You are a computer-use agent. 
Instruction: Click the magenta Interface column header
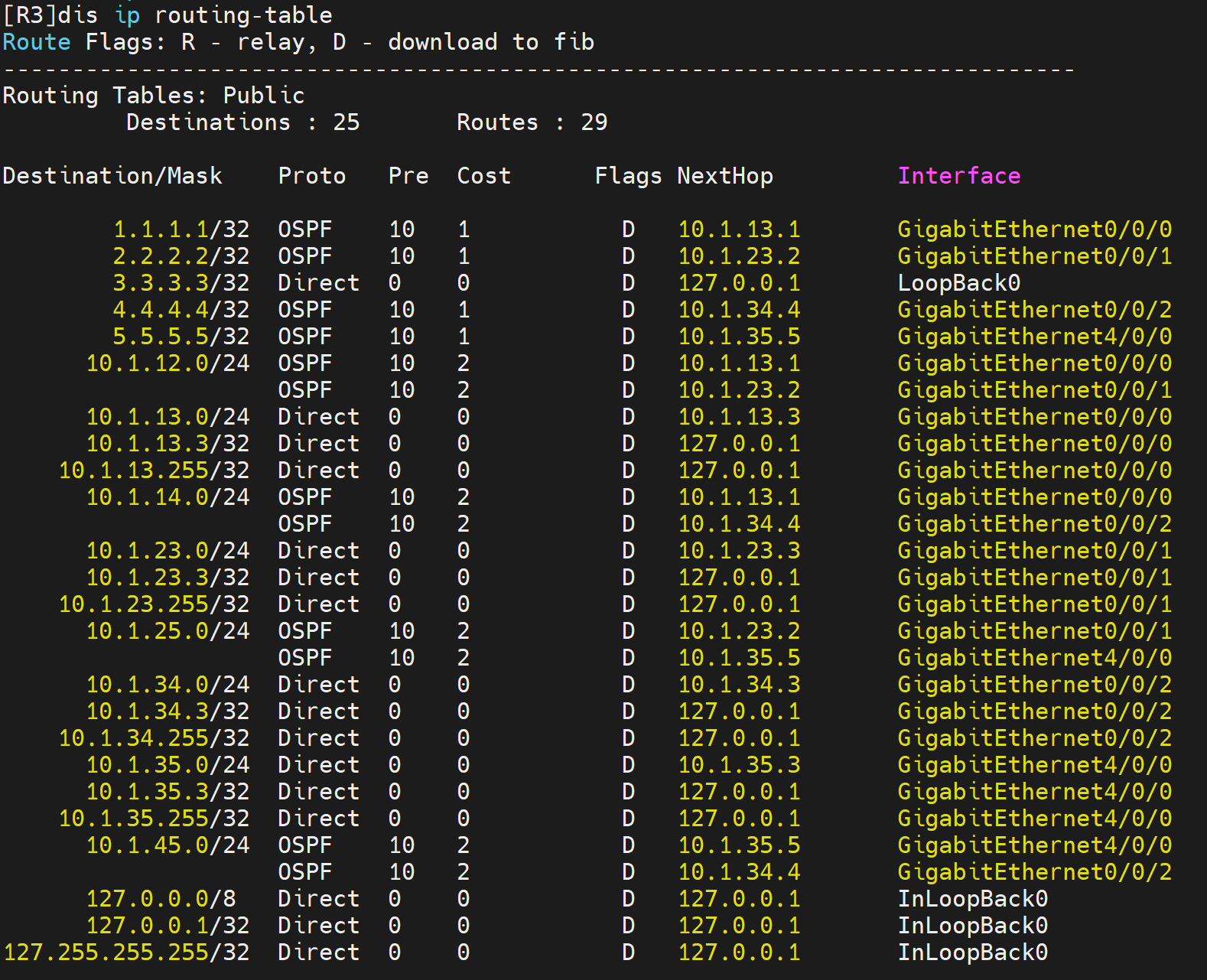pyautogui.click(x=958, y=176)
